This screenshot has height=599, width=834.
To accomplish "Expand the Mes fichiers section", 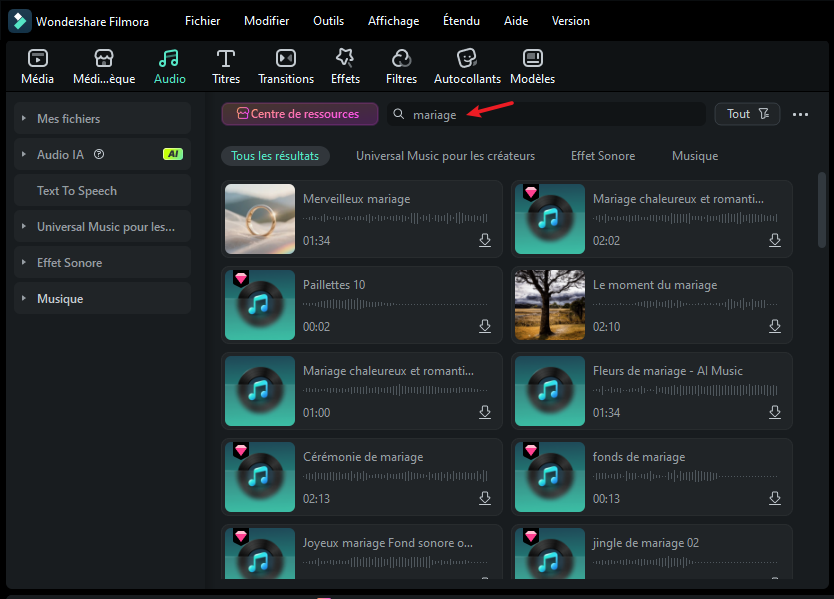I will 24,119.
